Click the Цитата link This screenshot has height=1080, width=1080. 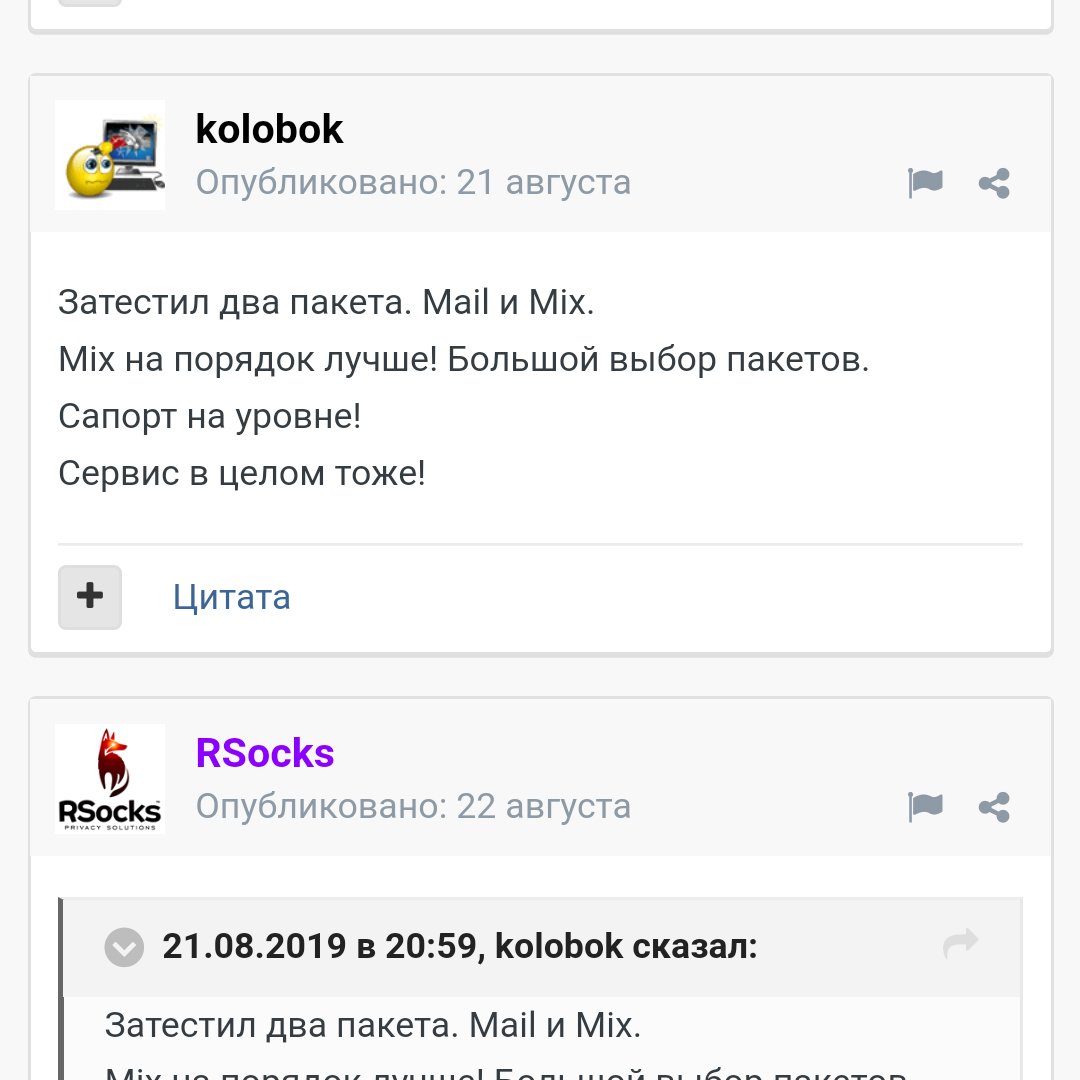[x=232, y=597]
